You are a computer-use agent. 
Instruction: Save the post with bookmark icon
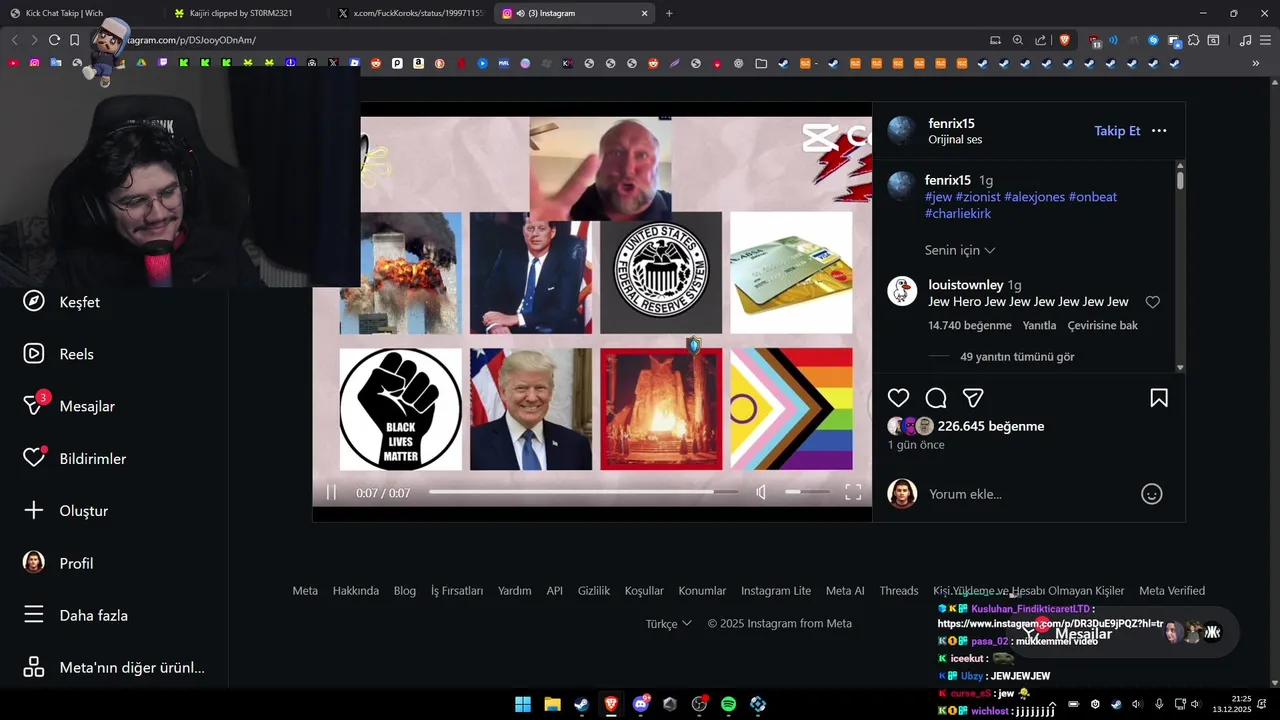coord(1159,398)
